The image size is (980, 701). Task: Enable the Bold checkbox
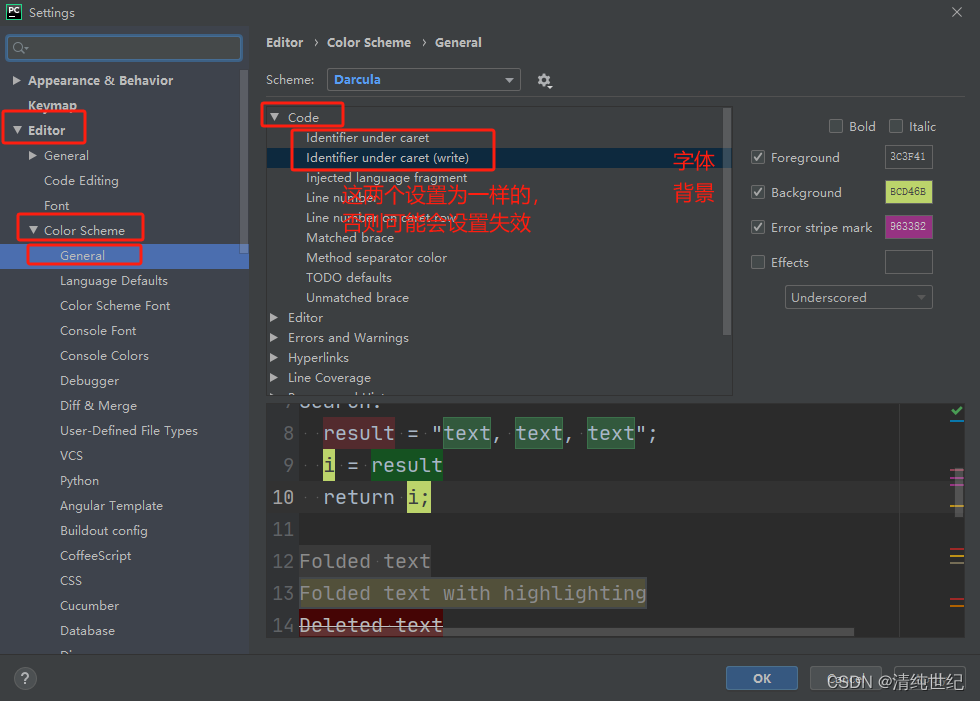[x=836, y=126]
